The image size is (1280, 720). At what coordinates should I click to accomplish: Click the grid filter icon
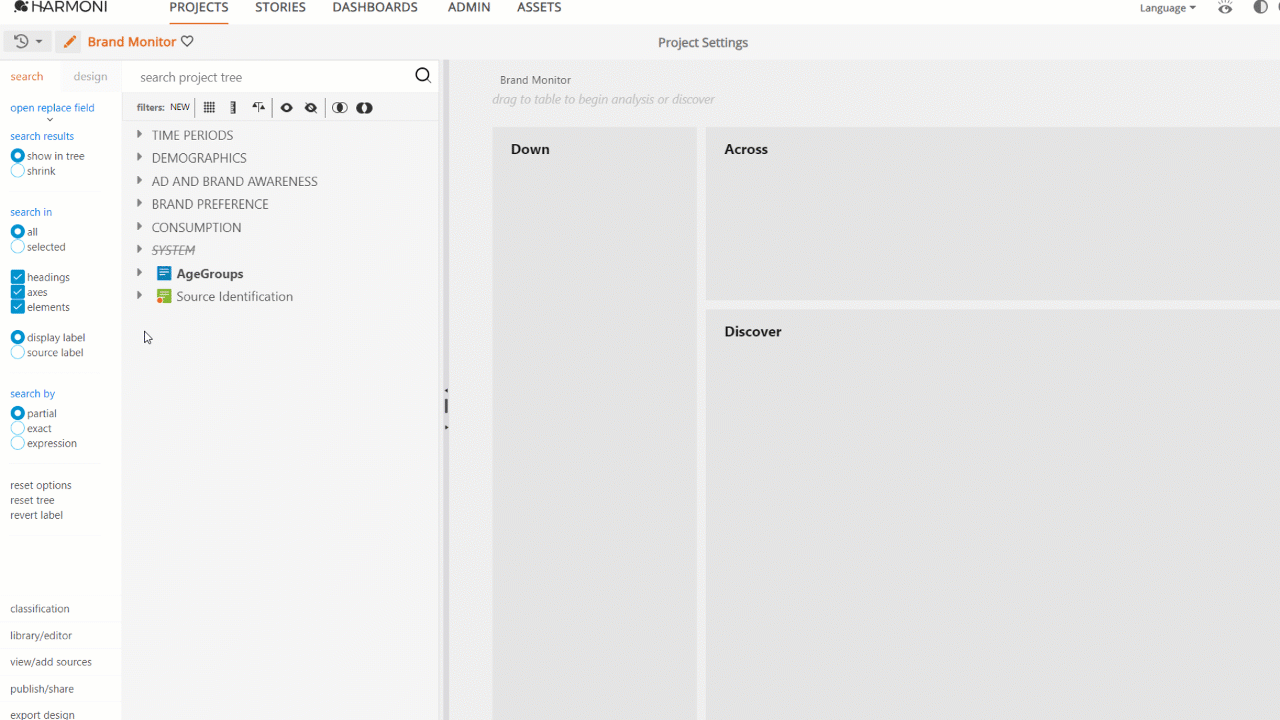(209, 107)
